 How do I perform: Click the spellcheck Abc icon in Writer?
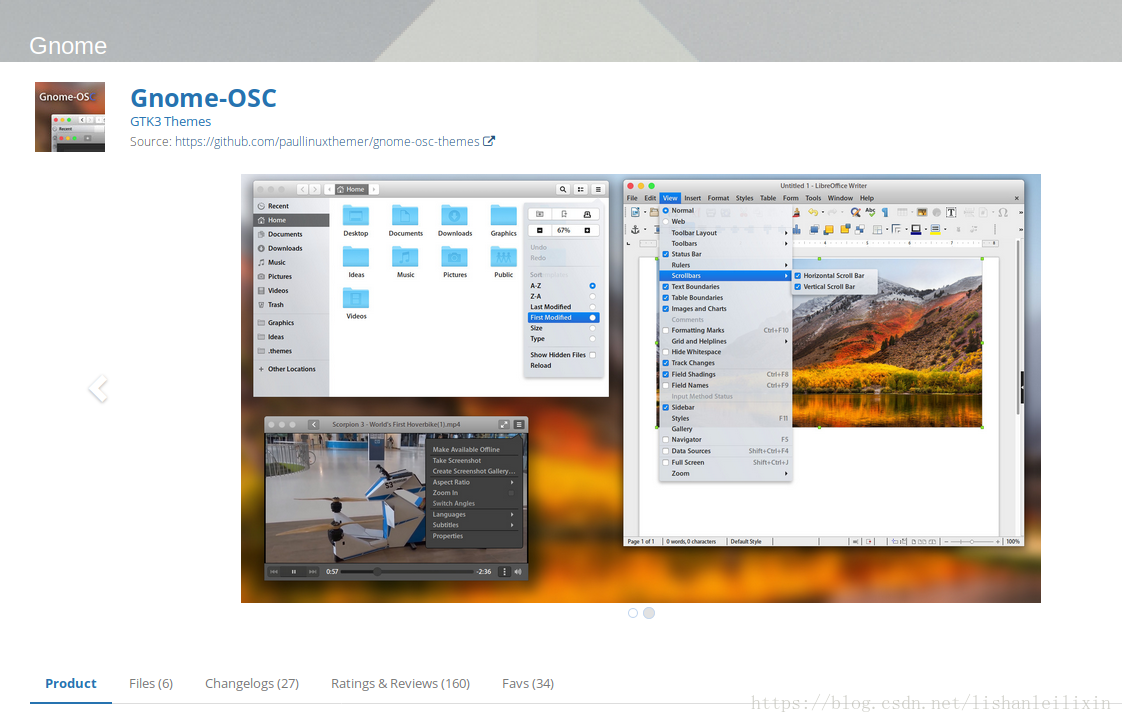pyautogui.click(x=870, y=212)
